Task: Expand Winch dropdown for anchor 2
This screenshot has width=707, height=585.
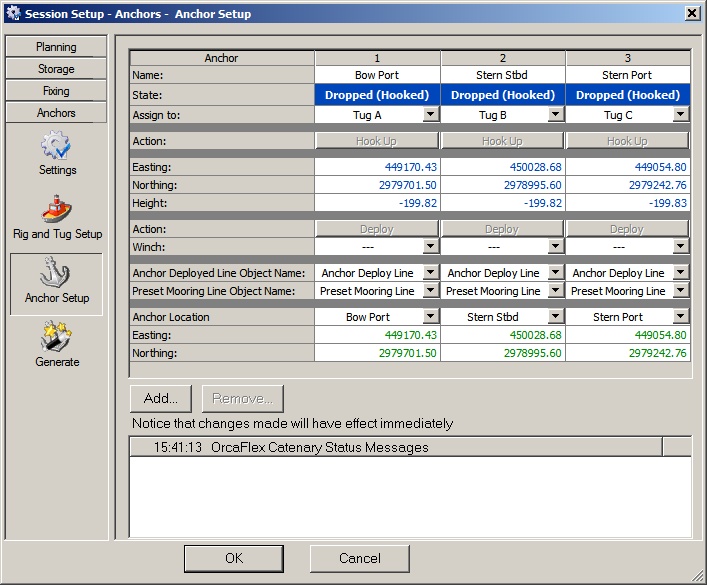Action: (x=555, y=247)
